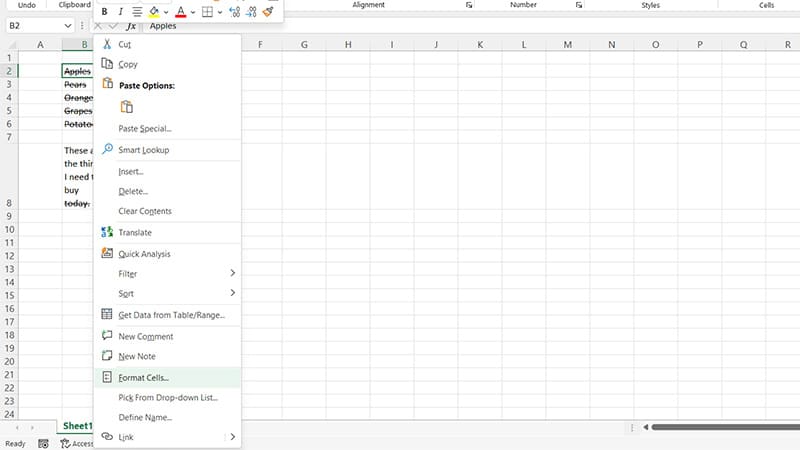Click cell B5 containing Grapes
Image resolution: width=800 pixels, height=450 pixels.
click(x=78, y=111)
